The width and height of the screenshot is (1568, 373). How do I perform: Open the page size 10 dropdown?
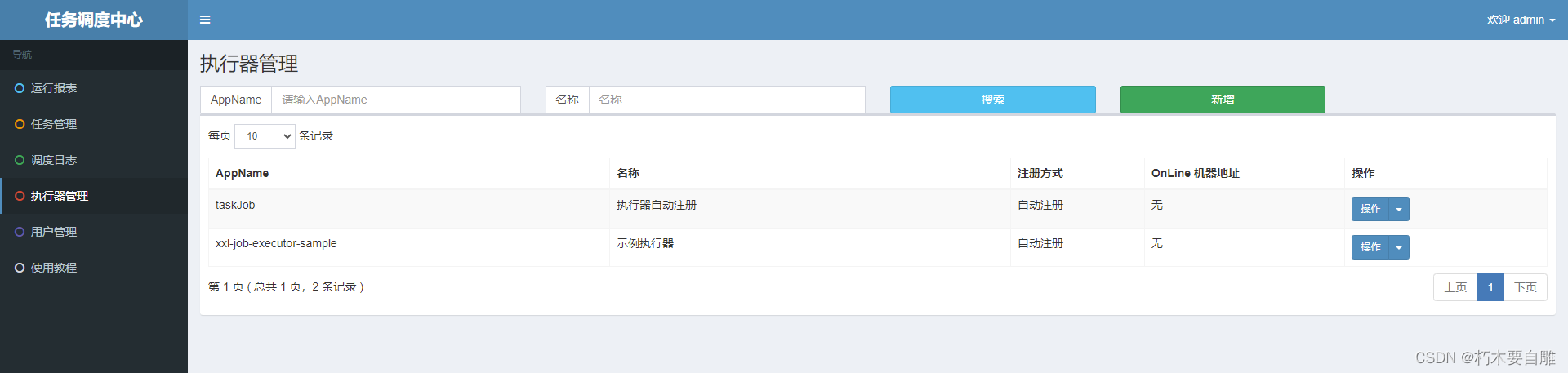pyautogui.click(x=265, y=136)
